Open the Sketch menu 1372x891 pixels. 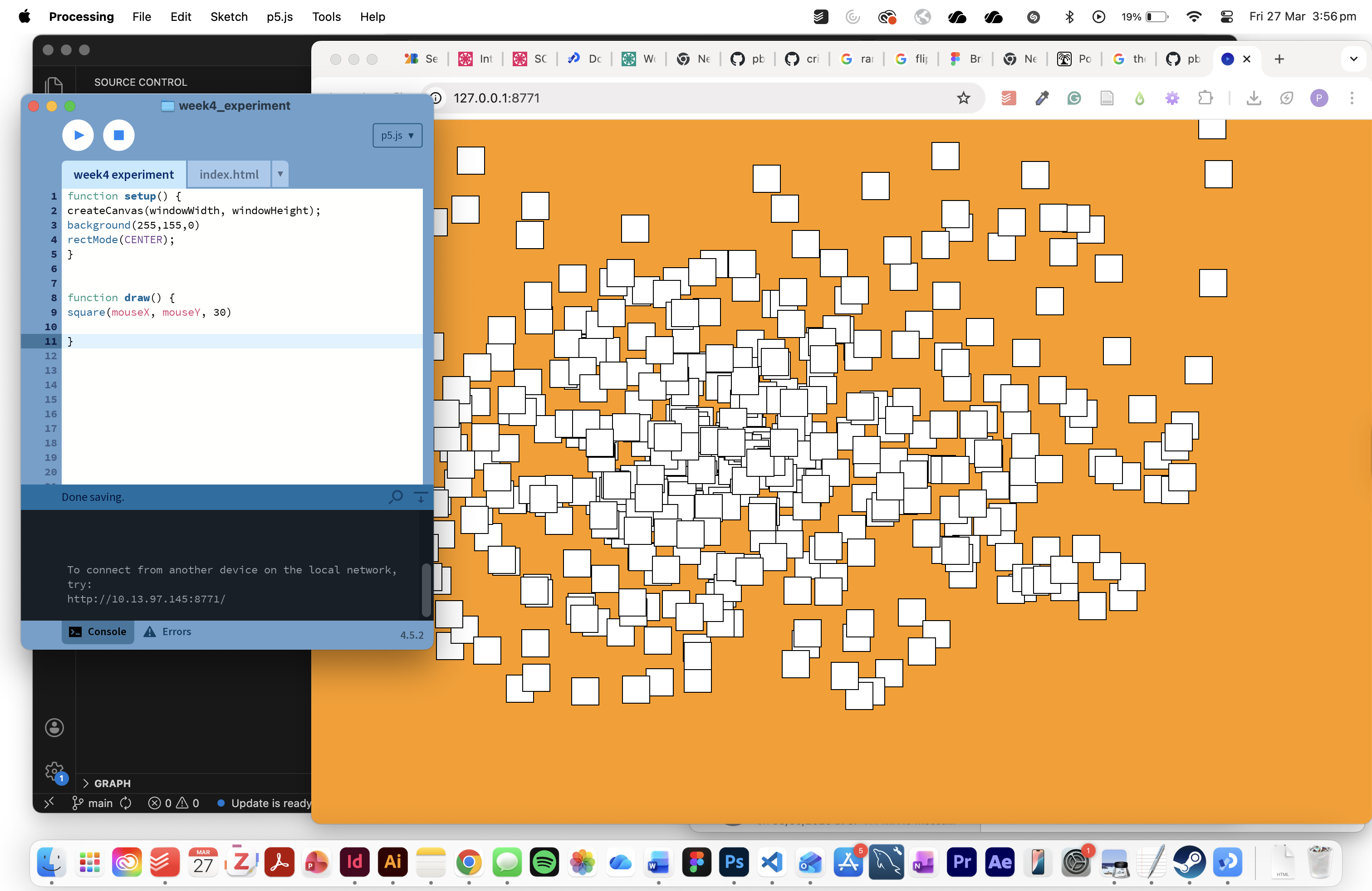click(x=229, y=17)
